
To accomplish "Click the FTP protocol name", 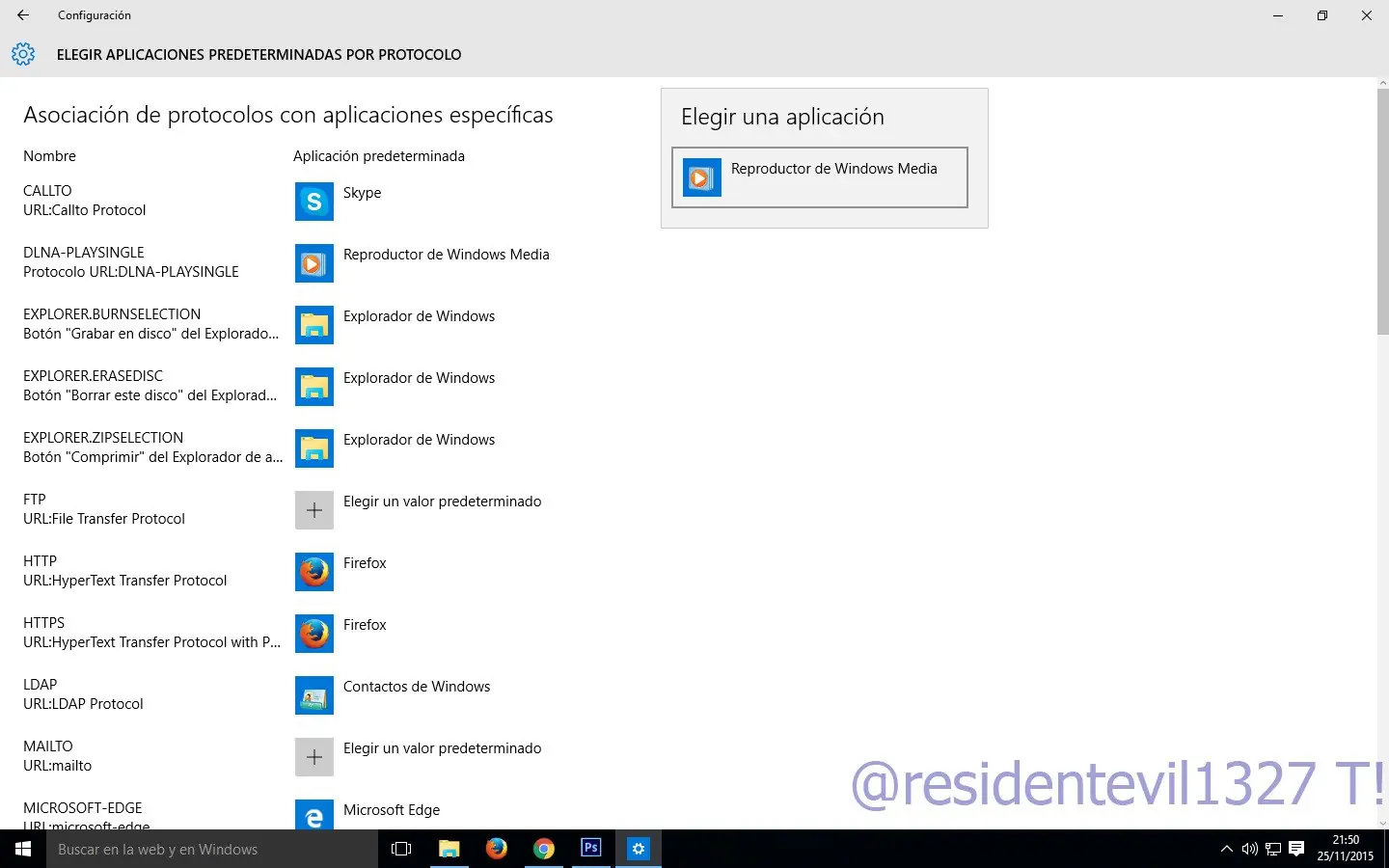I will [35, 500].
